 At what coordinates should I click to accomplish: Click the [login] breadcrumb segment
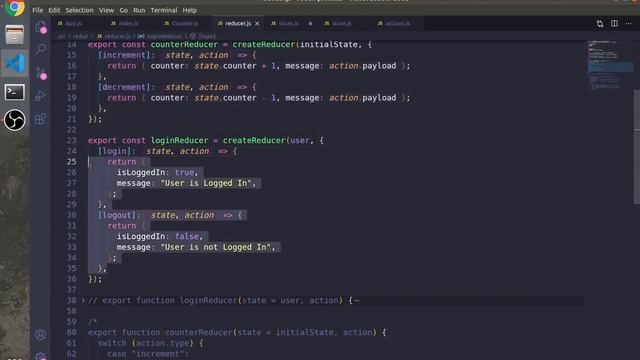[x=203, y=36]
